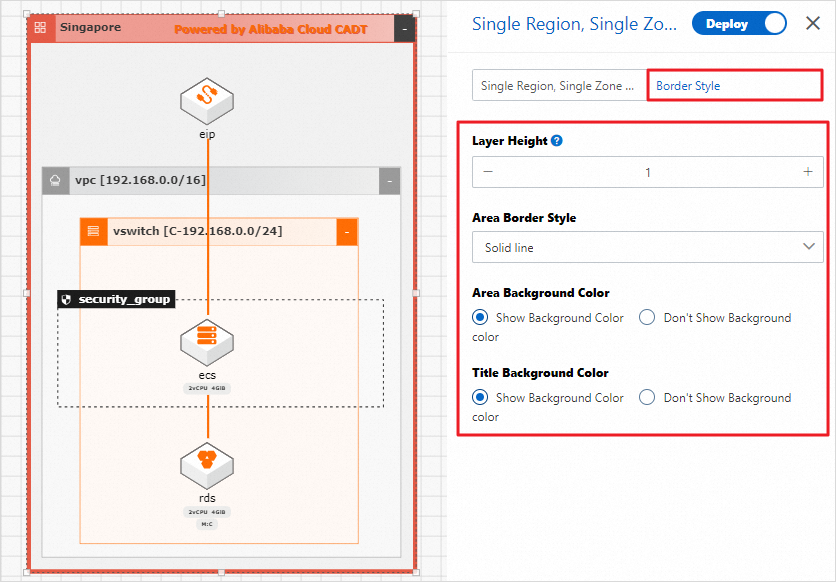Click the vpc cloud icon
836x582 pixels.
coord(55,181)
